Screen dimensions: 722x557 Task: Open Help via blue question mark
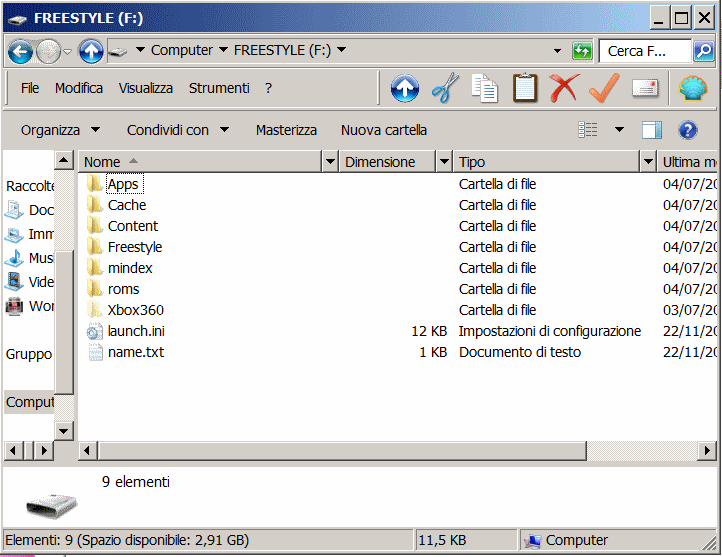pos(687,130)
